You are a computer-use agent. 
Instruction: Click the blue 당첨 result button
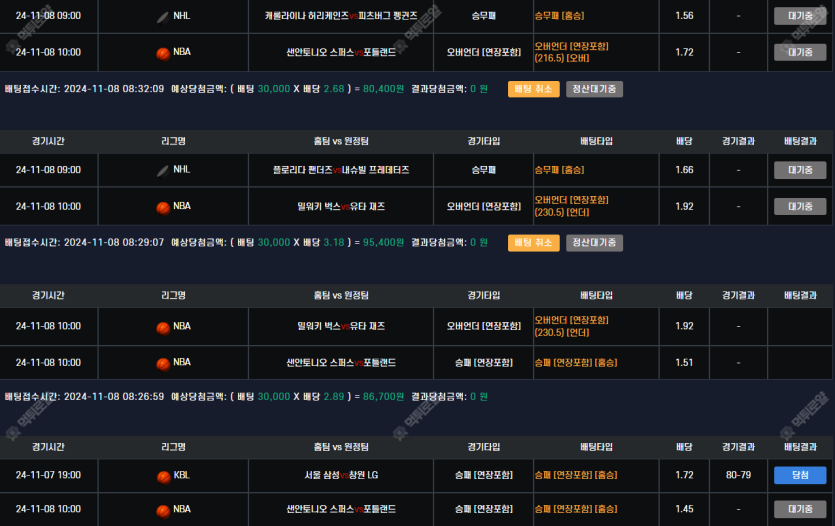(x=800, y=476)
